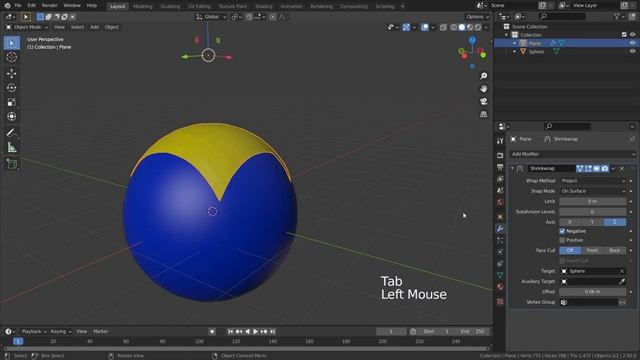Open the Modifier properties wrench tab
Image resolution: width=640 pixels, height=360 pixels.
500,229
